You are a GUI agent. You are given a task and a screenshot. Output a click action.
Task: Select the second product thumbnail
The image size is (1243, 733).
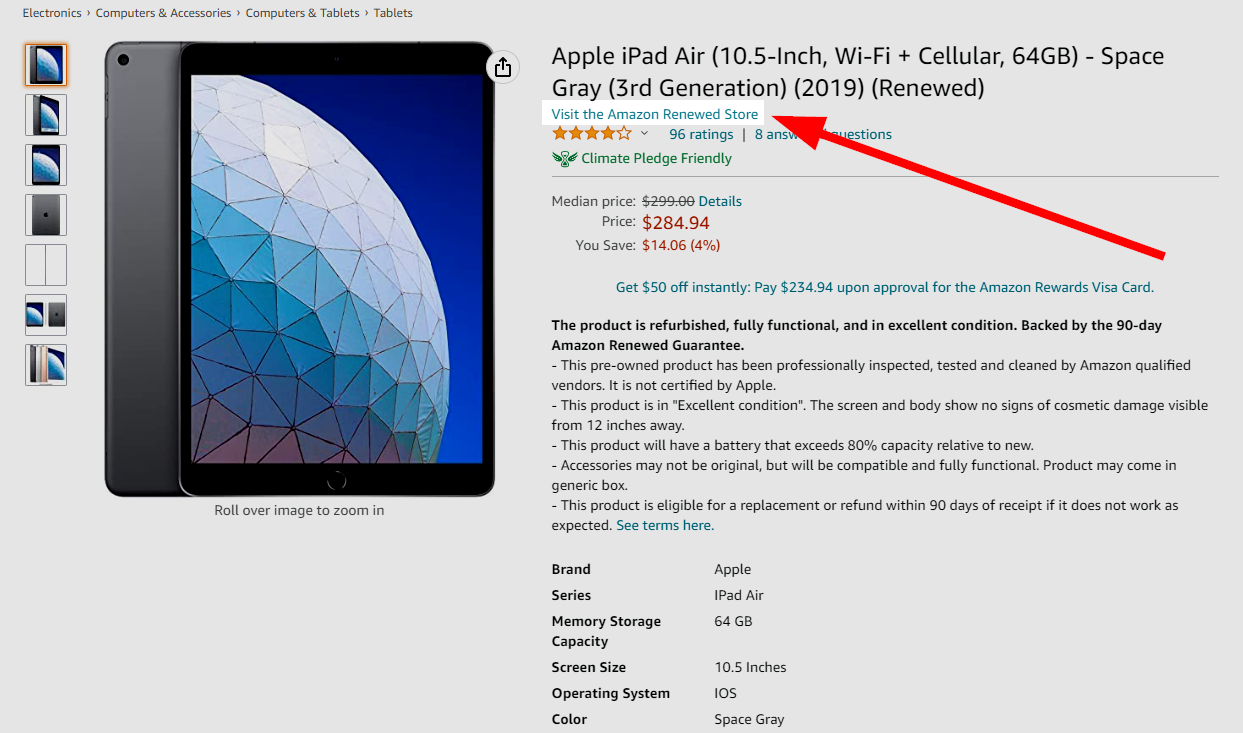[46, 115]
